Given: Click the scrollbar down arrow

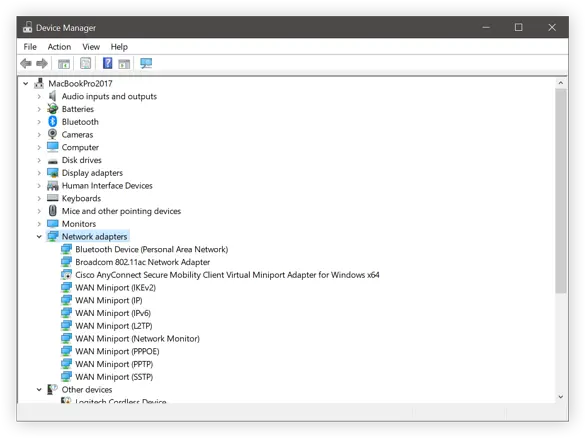Looking at the screenshot, I should tap(560, 397).
